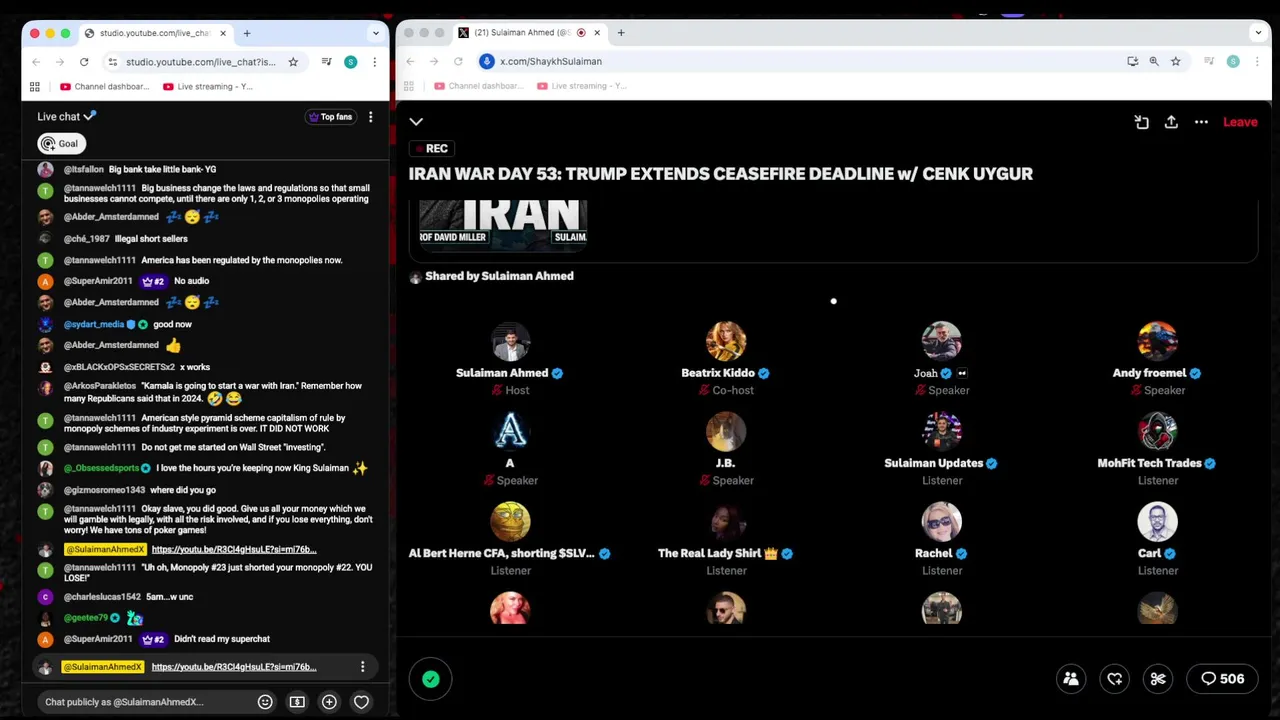This screenshot has width=1280, height=720.
Task: Open emoji picker in live chat input
Action: [265, 702]
